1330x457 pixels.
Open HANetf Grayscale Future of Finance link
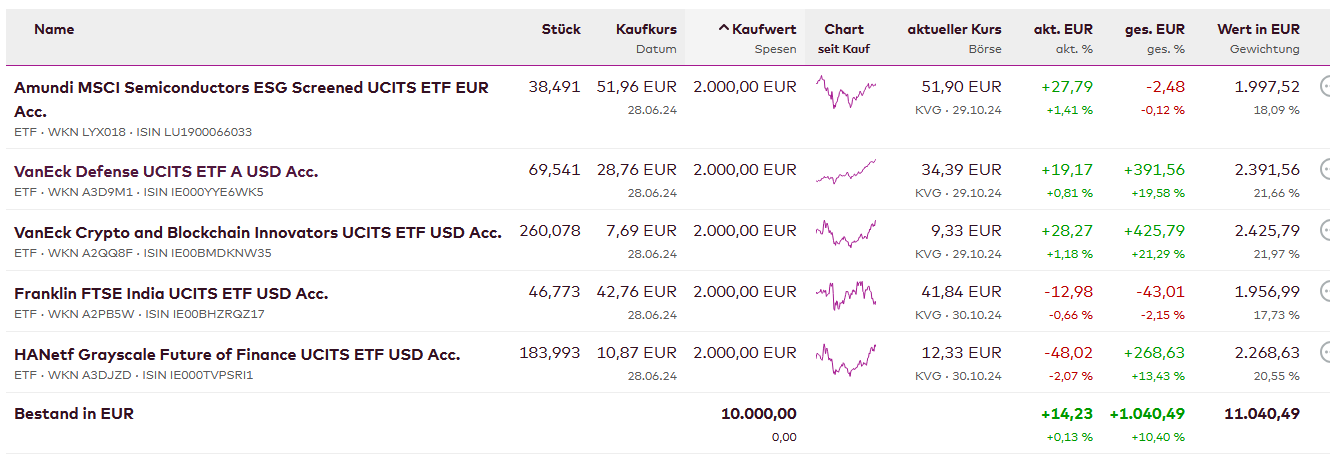click(x=237, y=354)
